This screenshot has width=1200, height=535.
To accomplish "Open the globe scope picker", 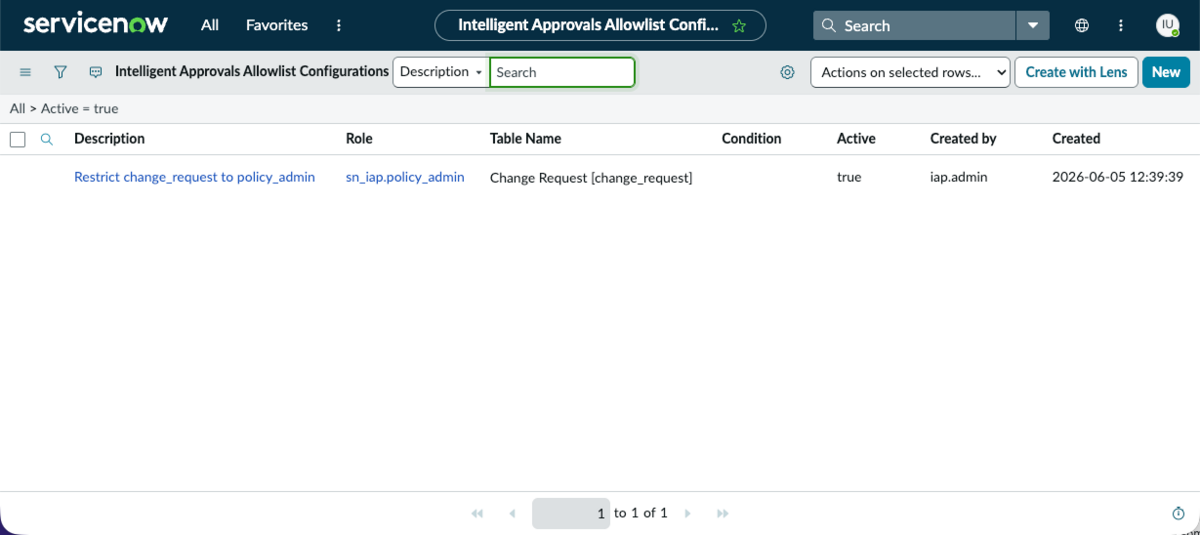I will (x=1082, y=26).
